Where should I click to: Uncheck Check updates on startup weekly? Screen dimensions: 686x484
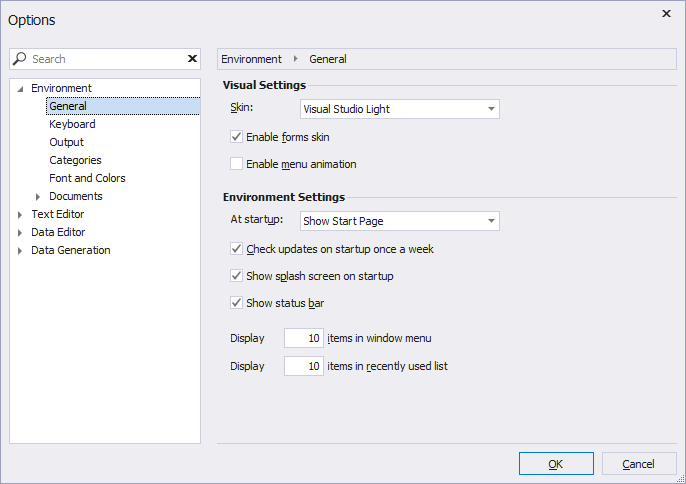pos(236,249)
